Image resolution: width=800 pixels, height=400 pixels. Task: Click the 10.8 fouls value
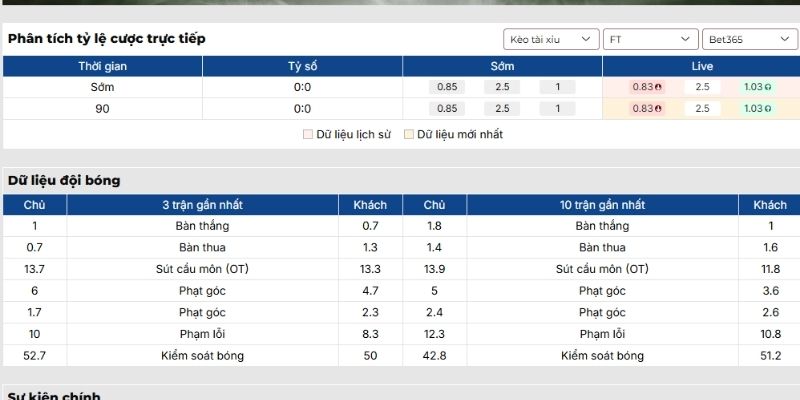[x=770, y=334]
